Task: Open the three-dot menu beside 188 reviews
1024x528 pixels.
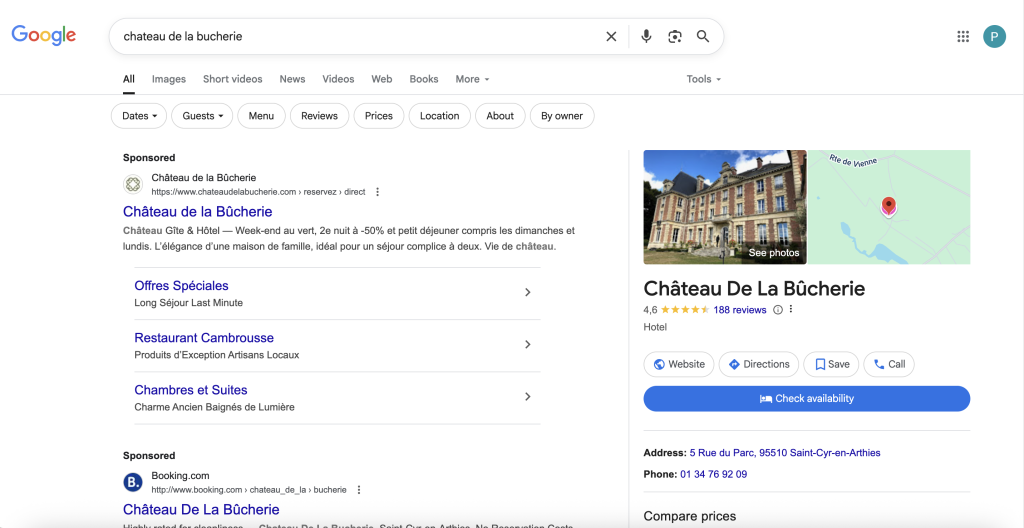Action: click(x=791, y=310)
